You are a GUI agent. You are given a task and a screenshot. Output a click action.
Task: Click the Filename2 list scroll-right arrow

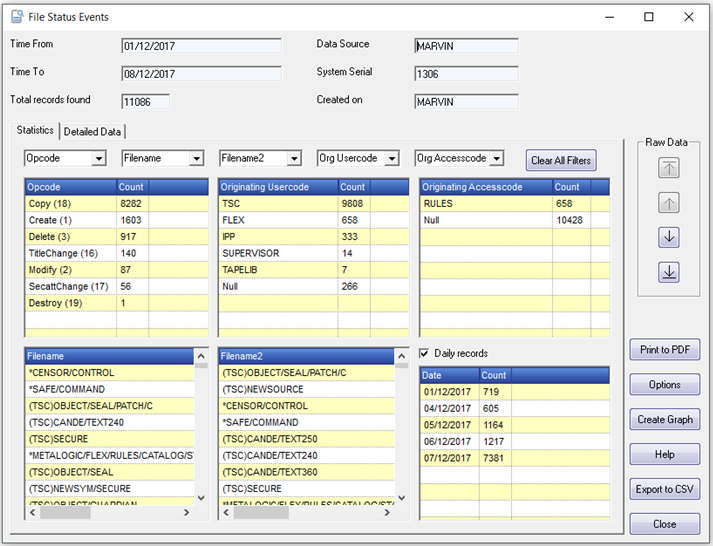click(x=387, y=512)
